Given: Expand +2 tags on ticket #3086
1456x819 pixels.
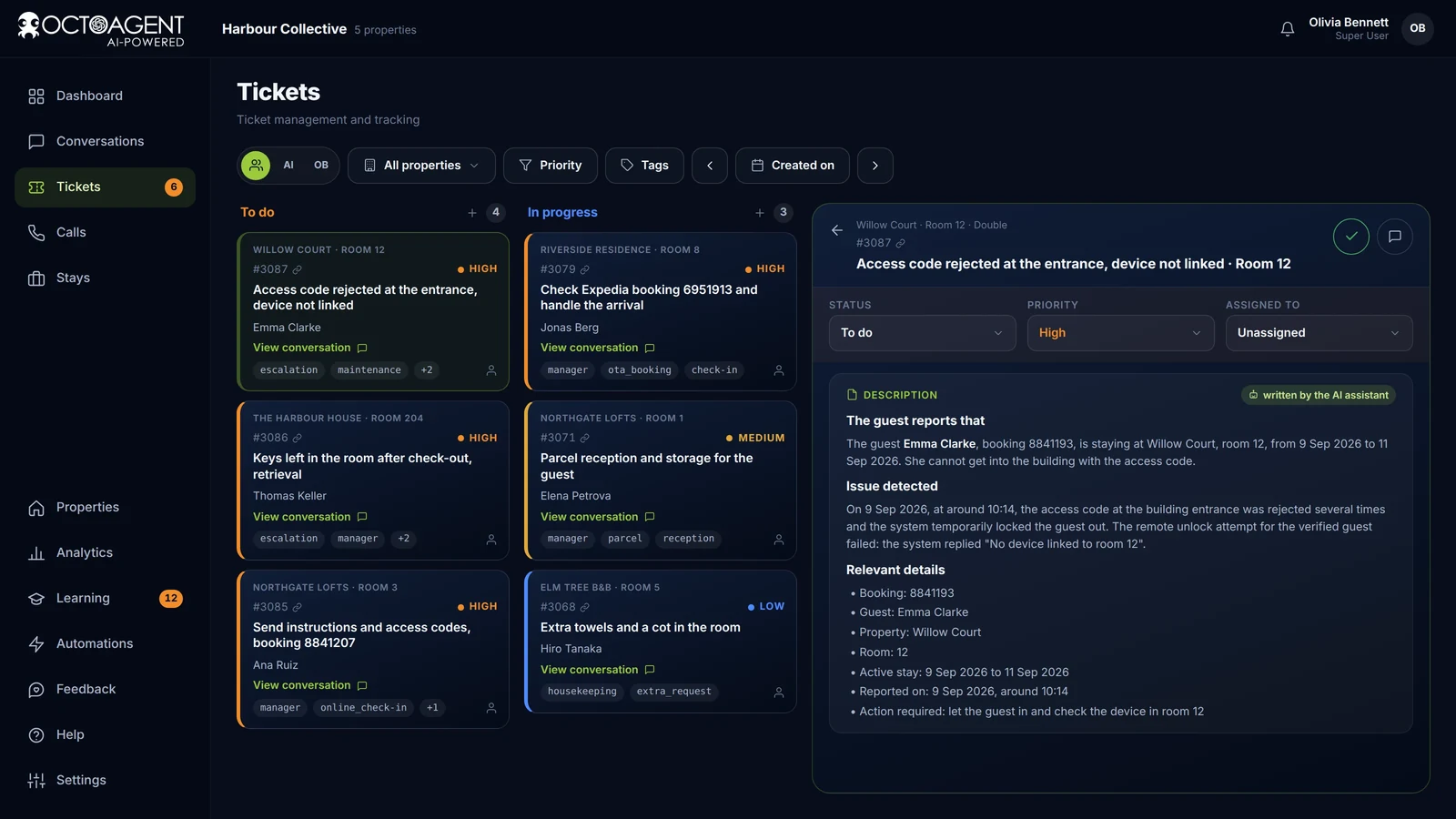Looking at the screenshot, I should (x=404, y=539).
